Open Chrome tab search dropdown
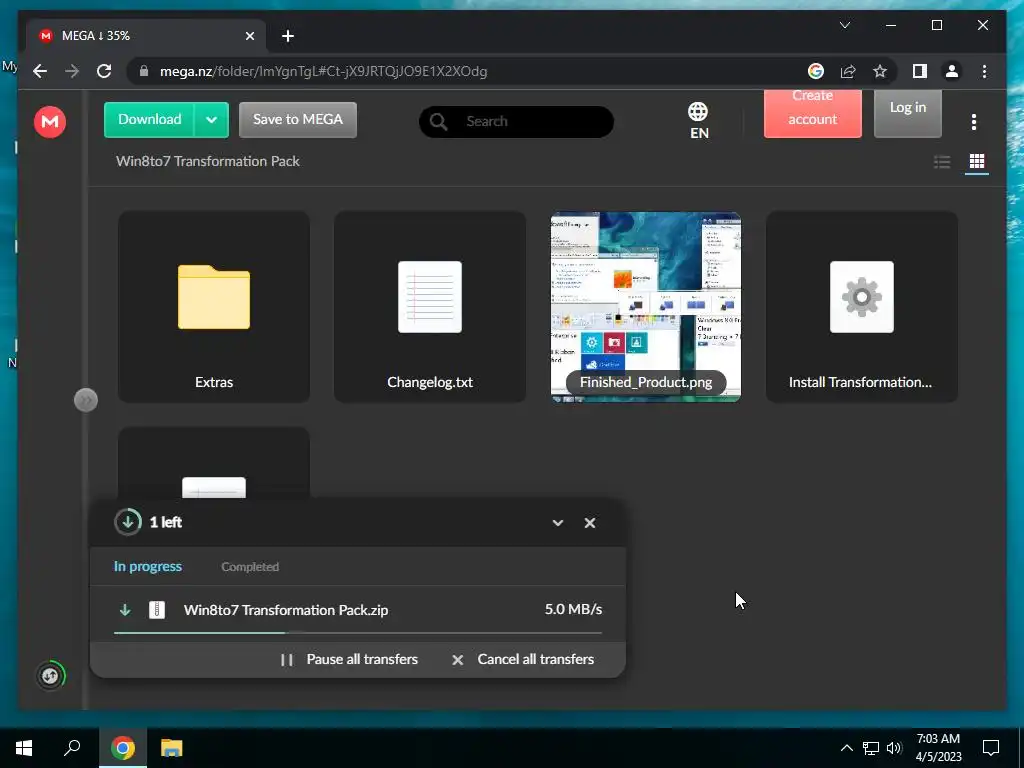This screenshot has width=1024, height=768. [844, 25]
